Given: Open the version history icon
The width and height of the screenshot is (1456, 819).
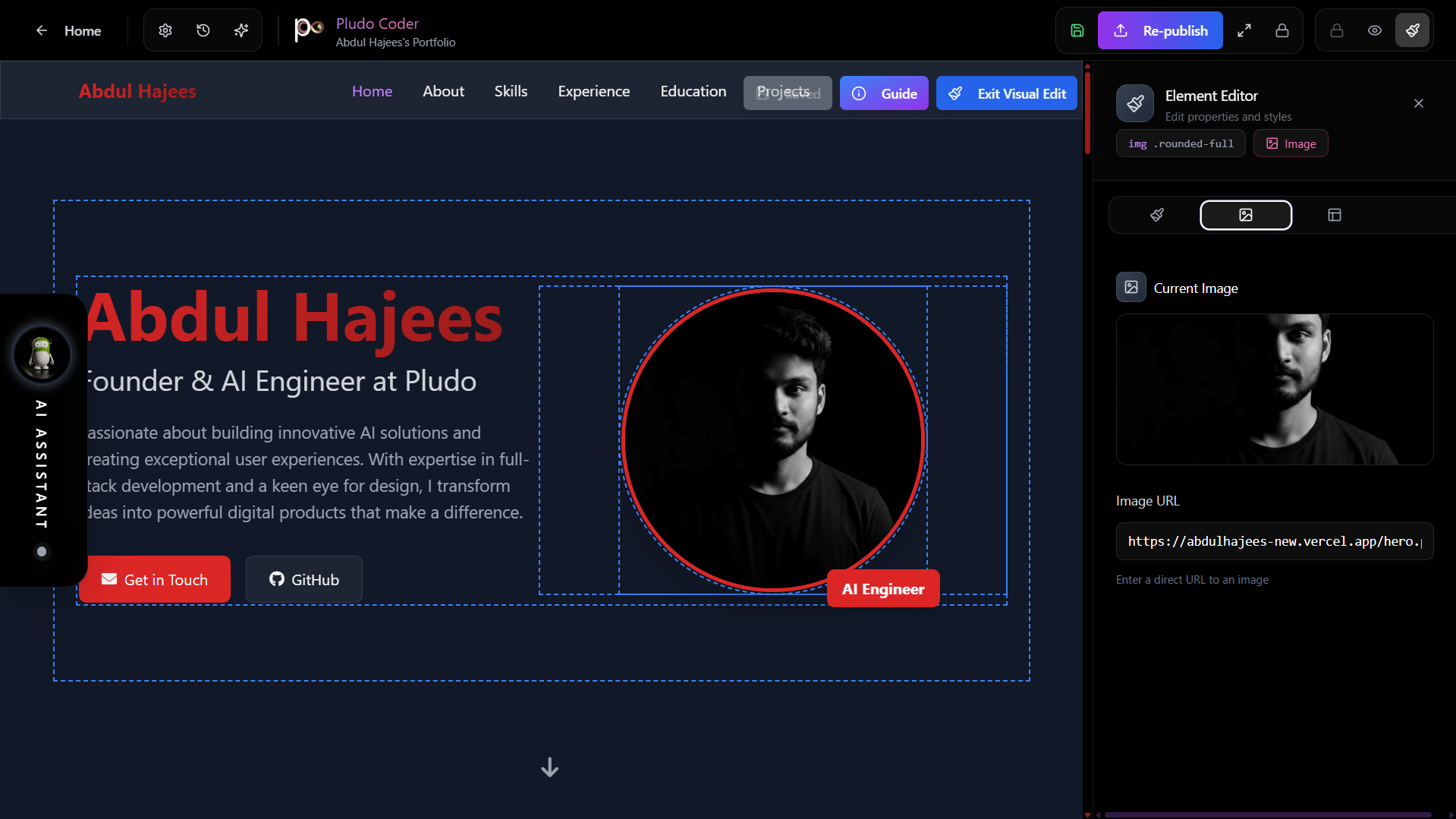Looking at the screenshot, I should pos(203,30).
